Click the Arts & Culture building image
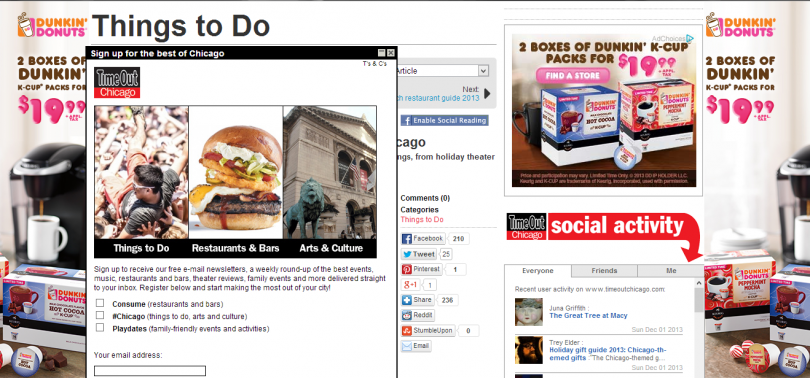Screen dimensions: 810x378 (330, 172)
